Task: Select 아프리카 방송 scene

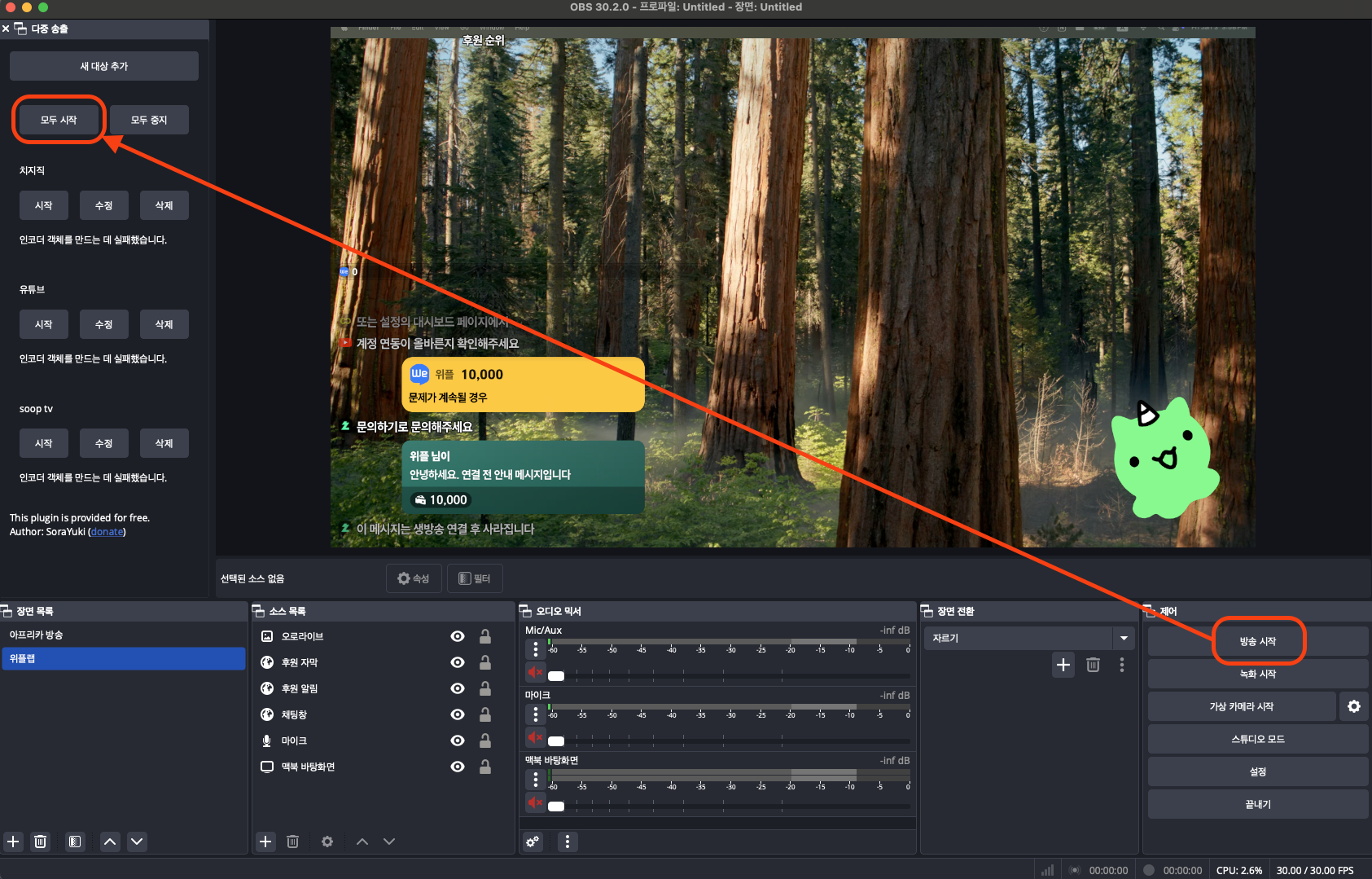Action: pyautogui.click(x=124, y=635)
